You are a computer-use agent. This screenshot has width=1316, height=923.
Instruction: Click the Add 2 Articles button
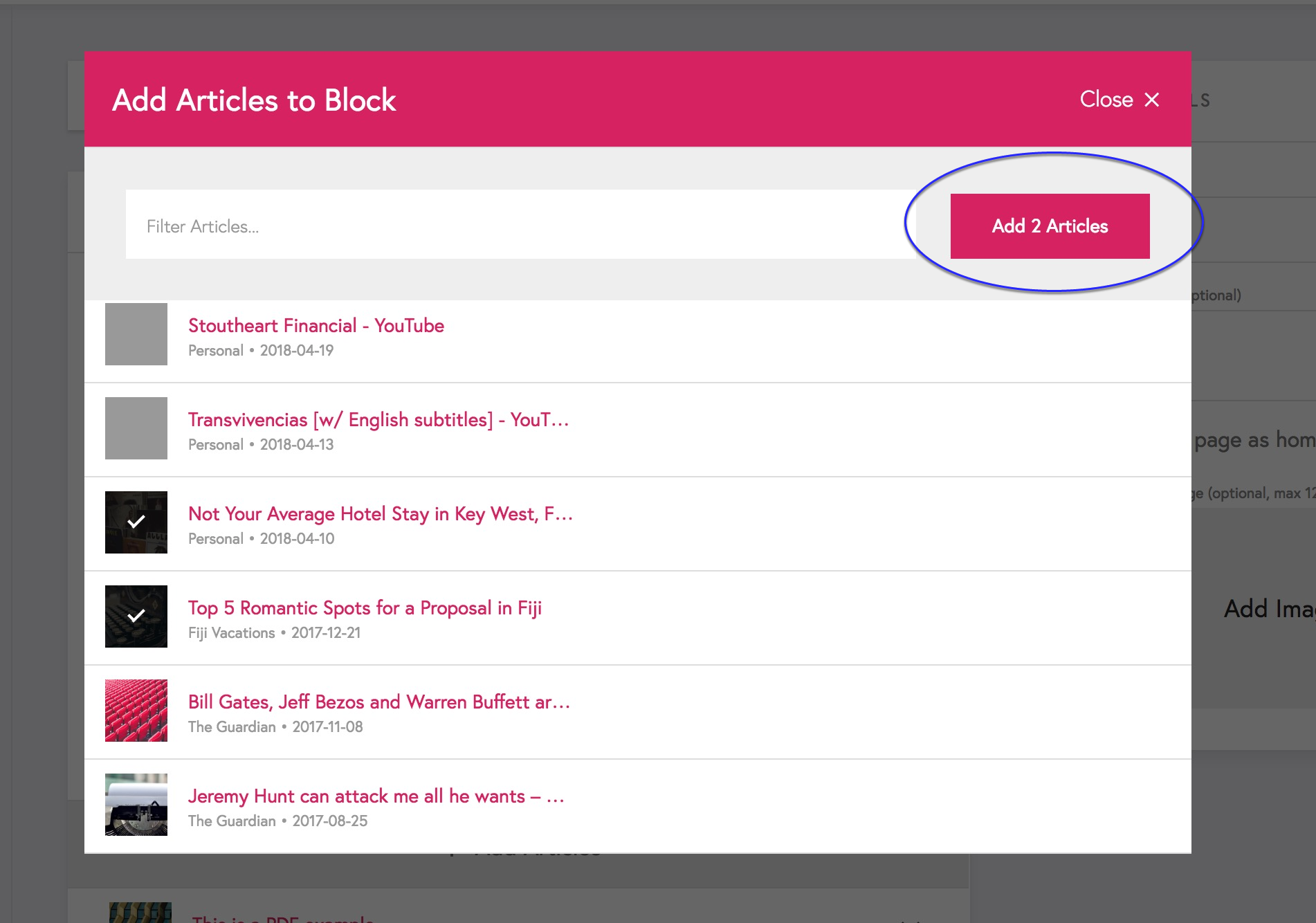pyautogui.click(x=1050, y=226)
